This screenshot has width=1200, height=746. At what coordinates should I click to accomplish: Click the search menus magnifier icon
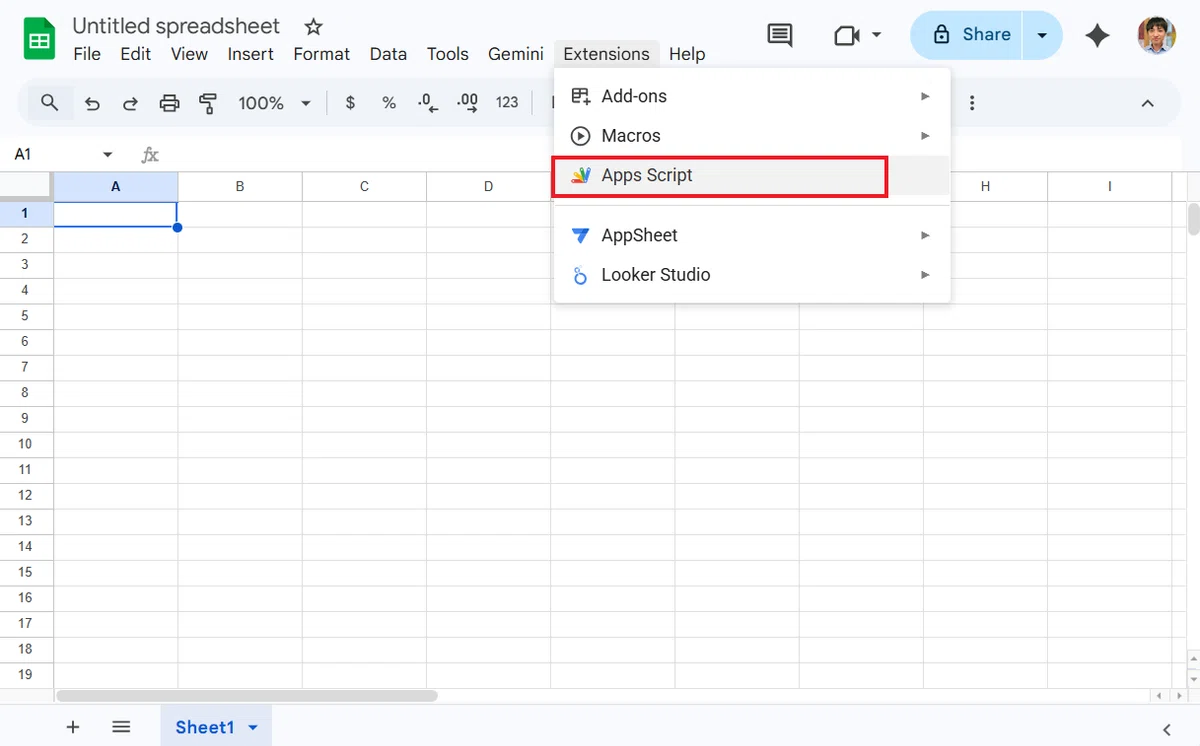coord(49,102)
